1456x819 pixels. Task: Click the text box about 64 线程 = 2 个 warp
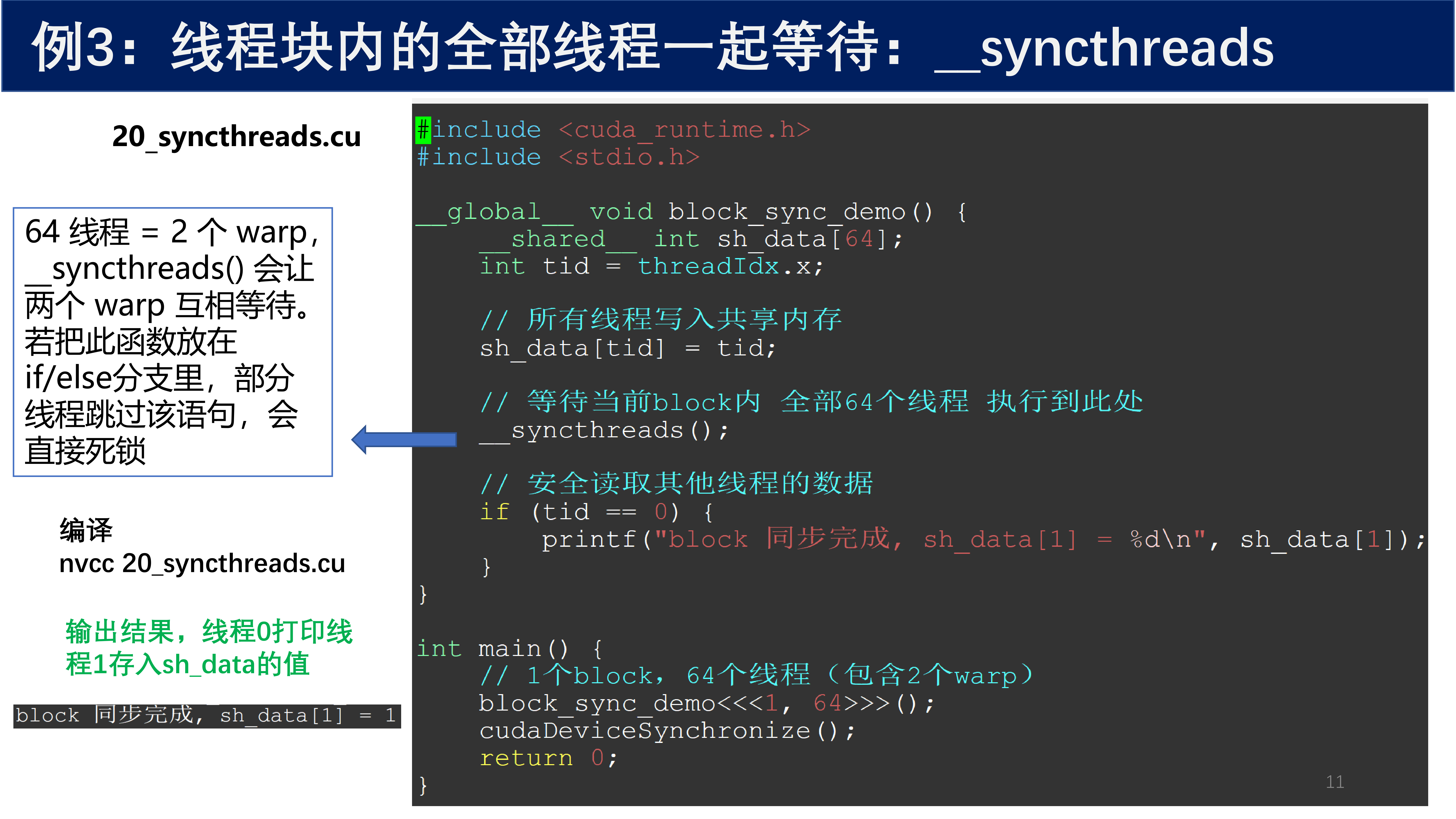[172, 342]
